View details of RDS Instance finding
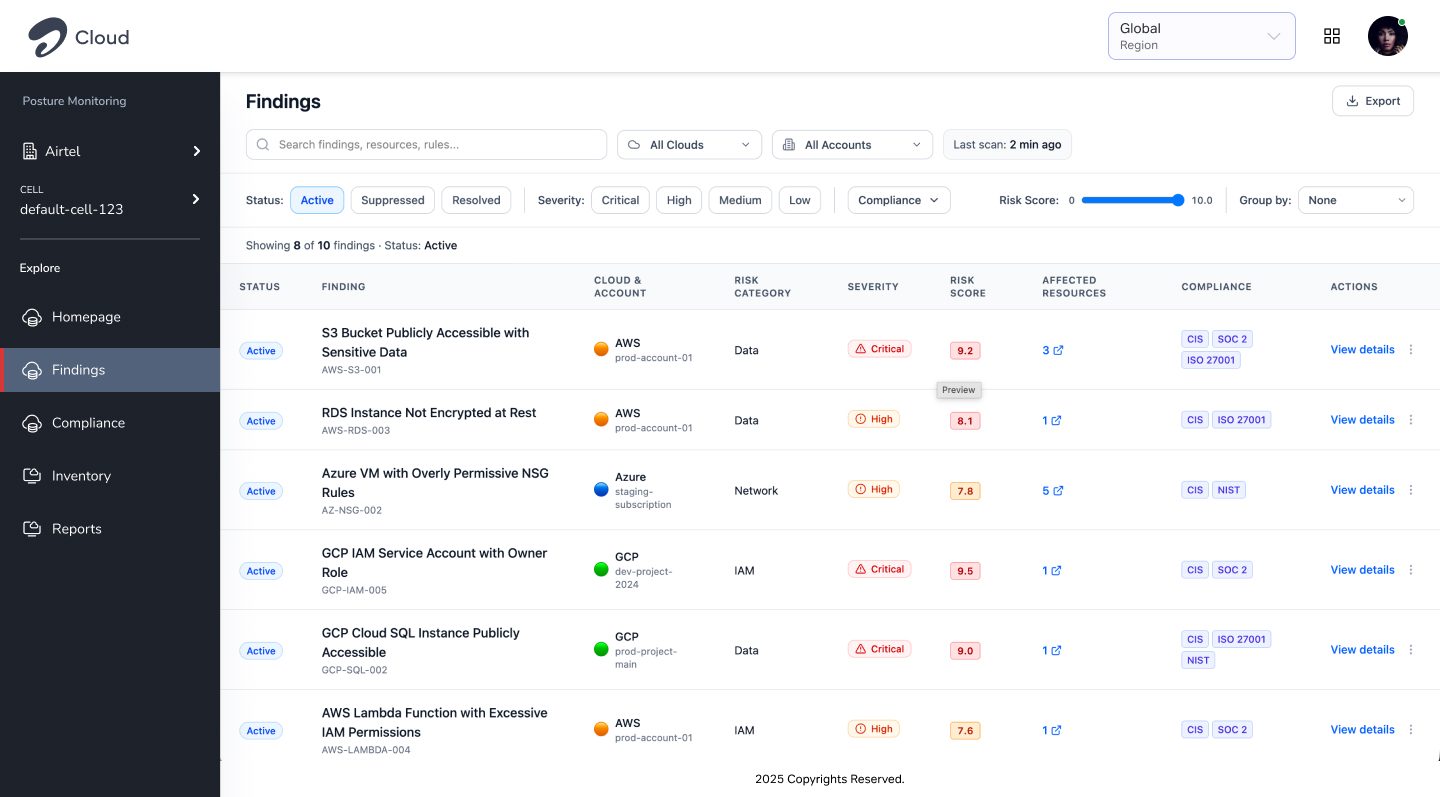The image size is (1440, 797). (x=1362, y=420)
